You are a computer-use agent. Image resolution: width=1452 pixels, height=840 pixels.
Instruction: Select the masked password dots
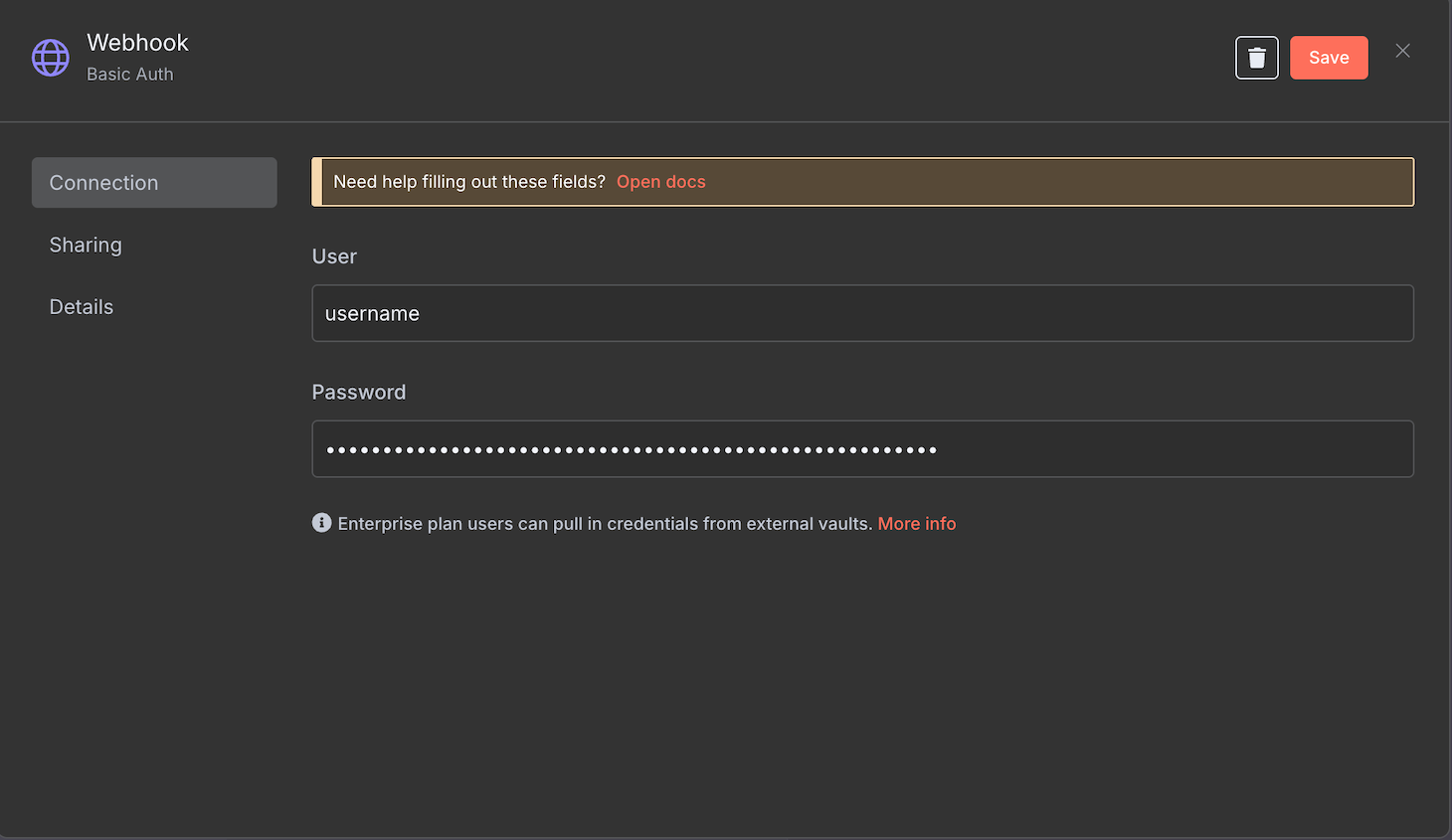click(630, 448)
